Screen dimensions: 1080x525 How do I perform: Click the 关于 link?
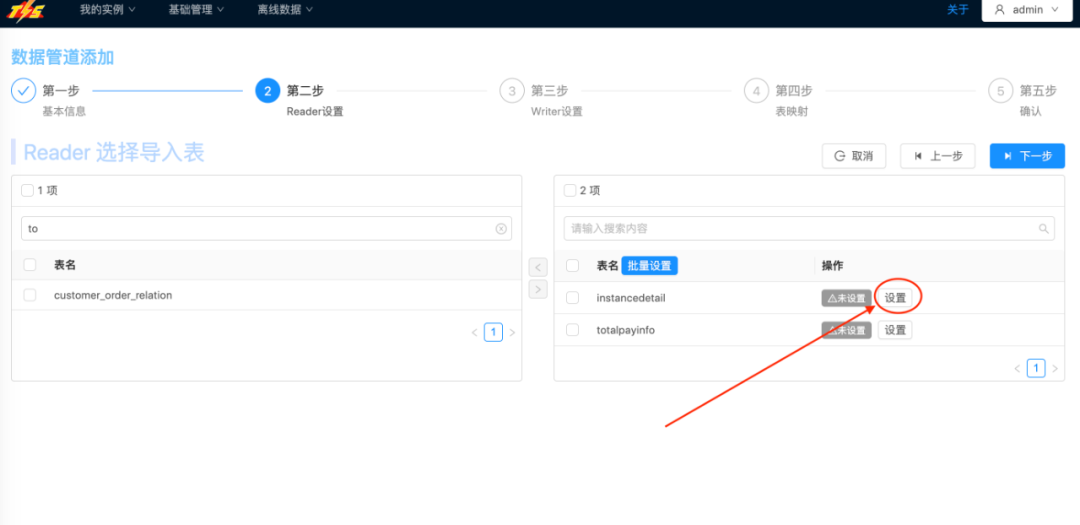[957, 10]
